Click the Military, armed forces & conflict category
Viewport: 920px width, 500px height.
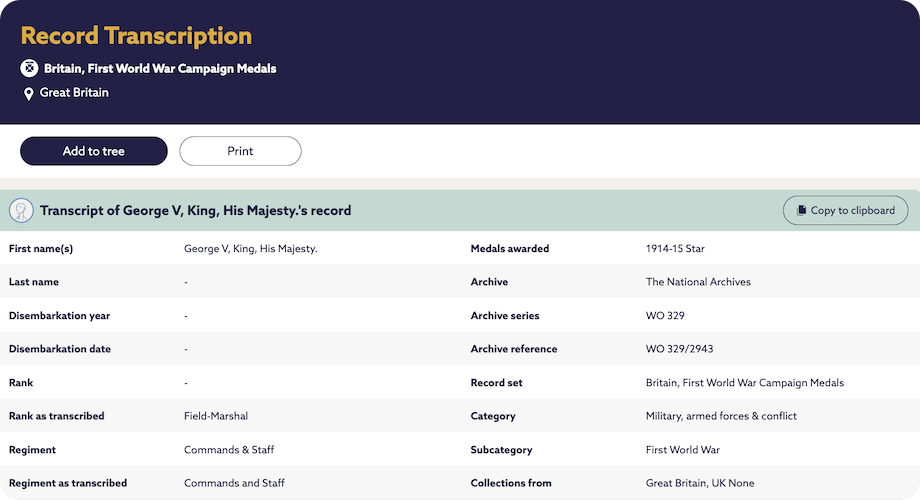pos(721,416)
